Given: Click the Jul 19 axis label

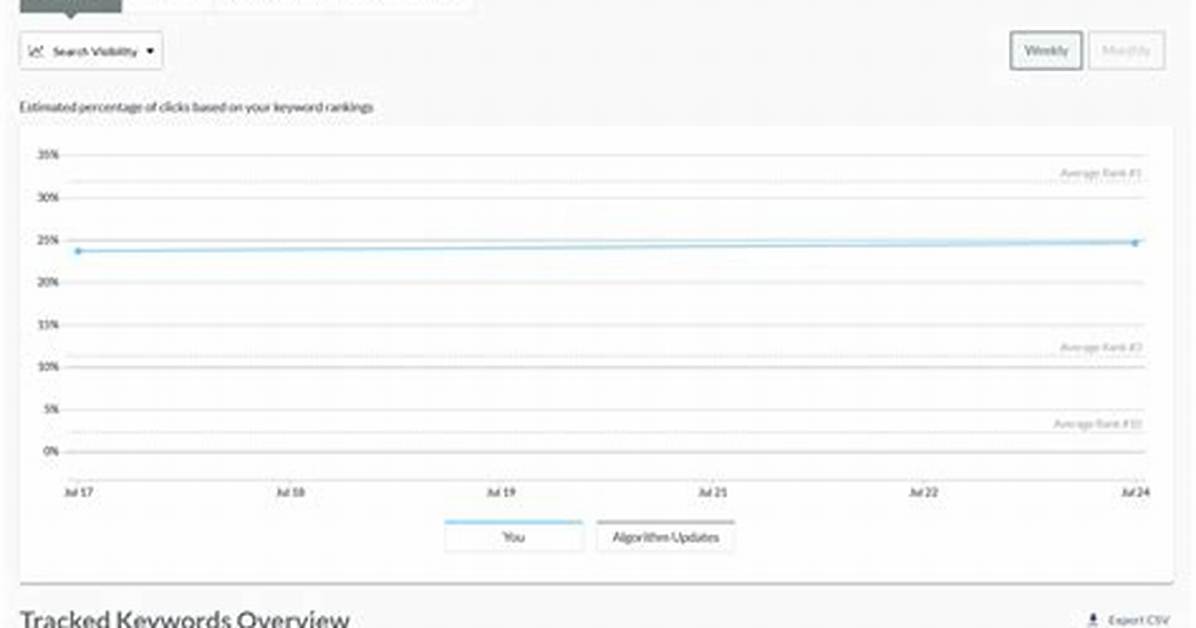Looking at the screenshot, I should (501, 492).
